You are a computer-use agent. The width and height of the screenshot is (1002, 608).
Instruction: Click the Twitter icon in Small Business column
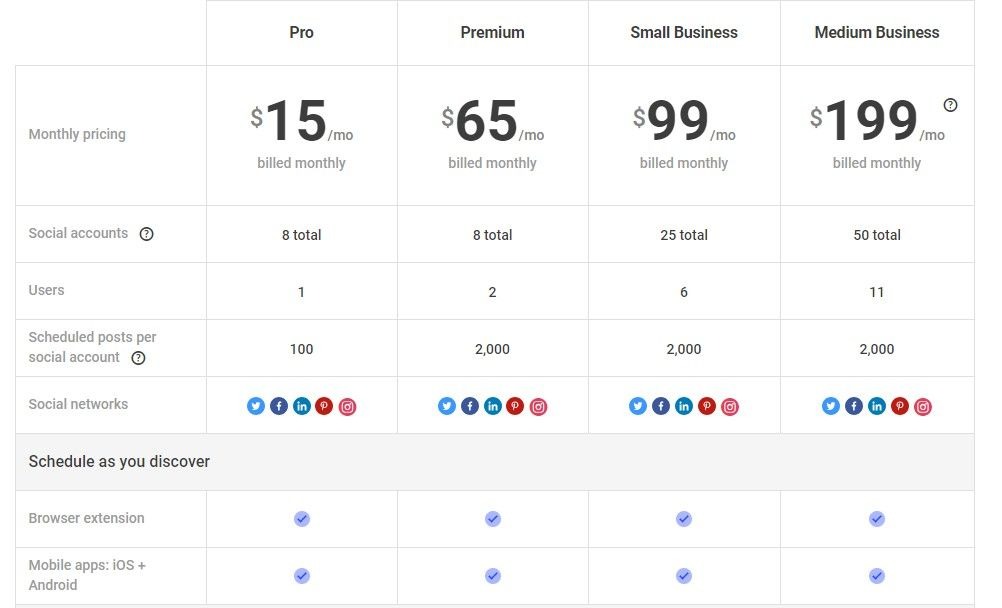pyautogui.click(x=638, y=406)
